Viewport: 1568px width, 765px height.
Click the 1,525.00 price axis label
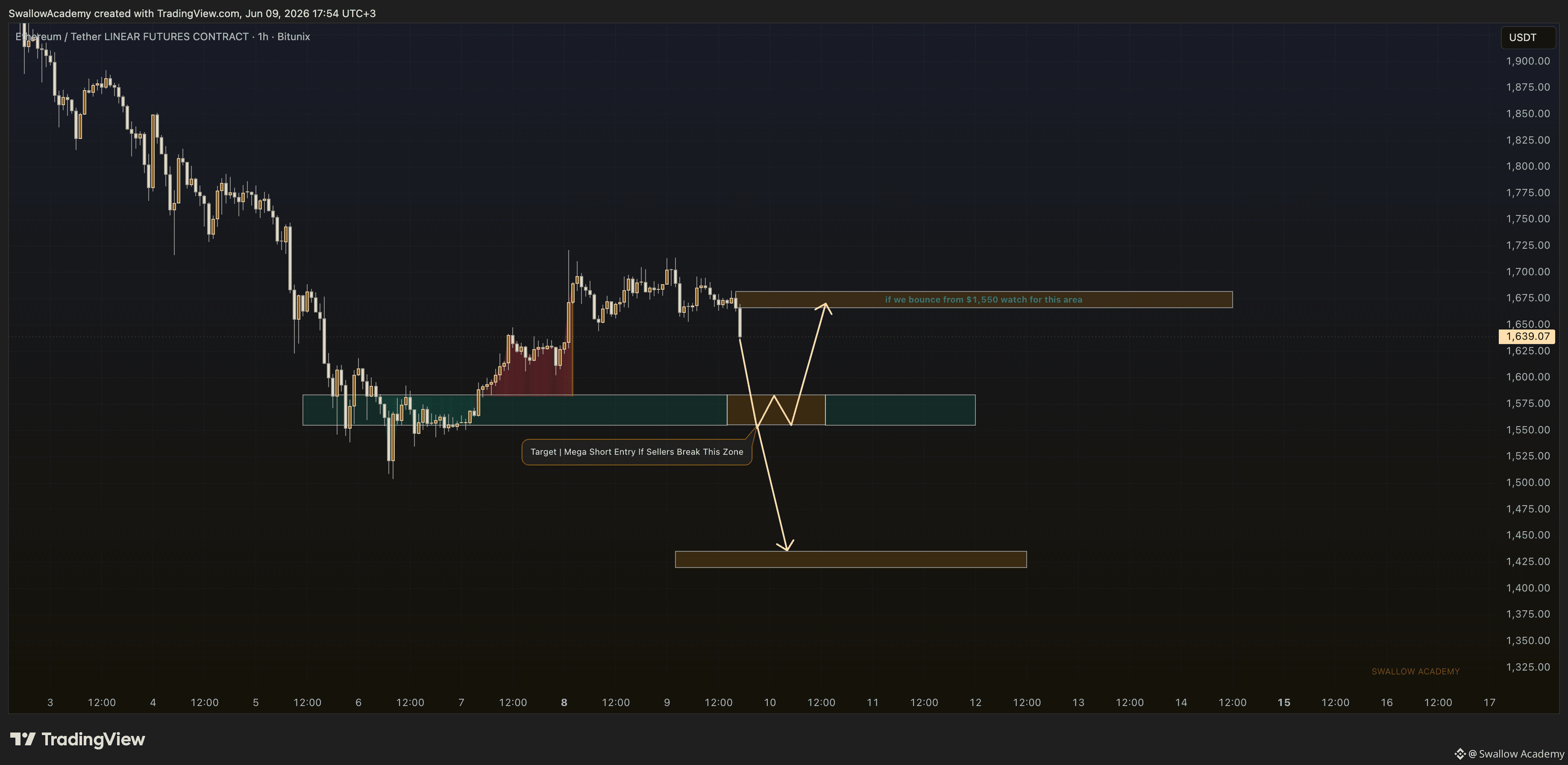click(1528, 456)
